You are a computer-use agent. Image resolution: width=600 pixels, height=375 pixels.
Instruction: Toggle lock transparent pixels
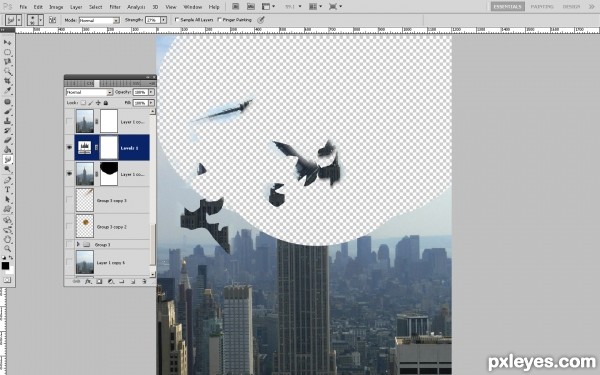point(83,103)
